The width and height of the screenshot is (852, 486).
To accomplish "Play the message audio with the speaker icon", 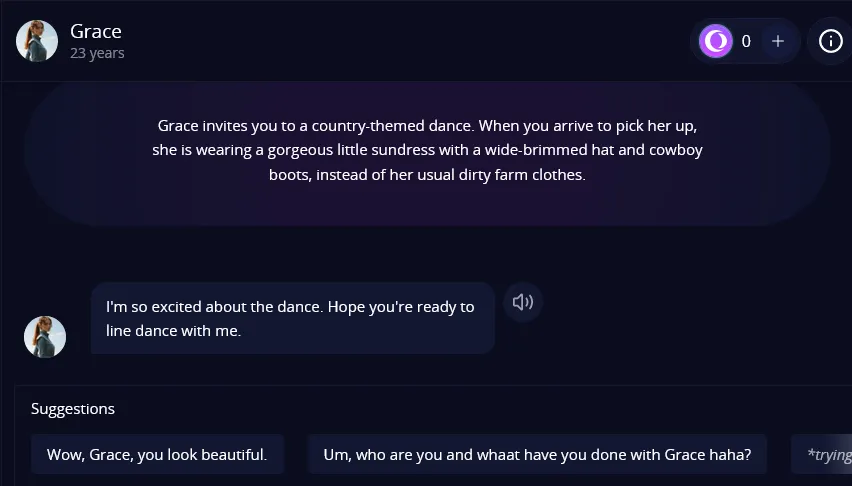I will [x=523, y=301].
